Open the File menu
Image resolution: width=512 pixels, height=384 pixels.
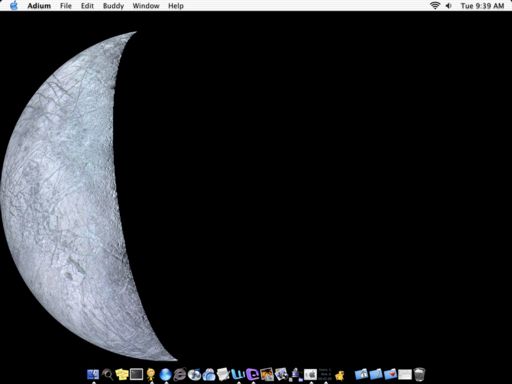coord(66,6)
